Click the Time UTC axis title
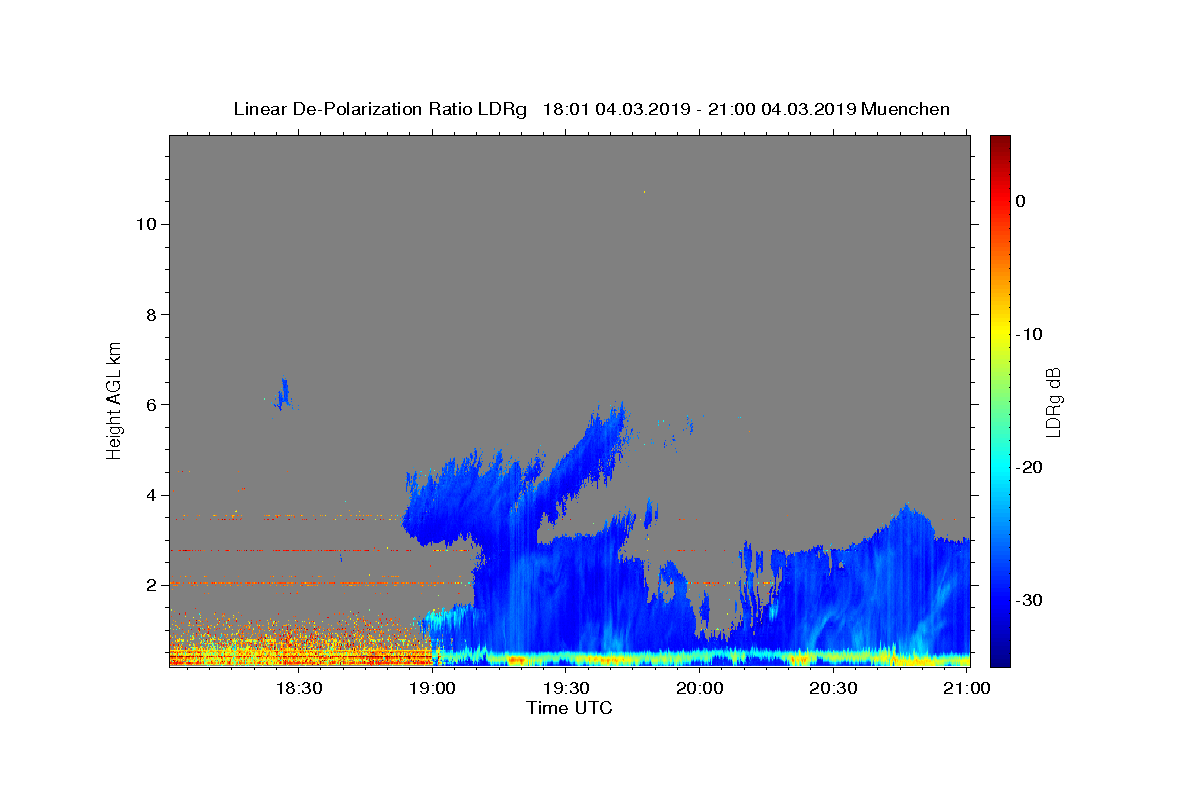 point(569,708)
